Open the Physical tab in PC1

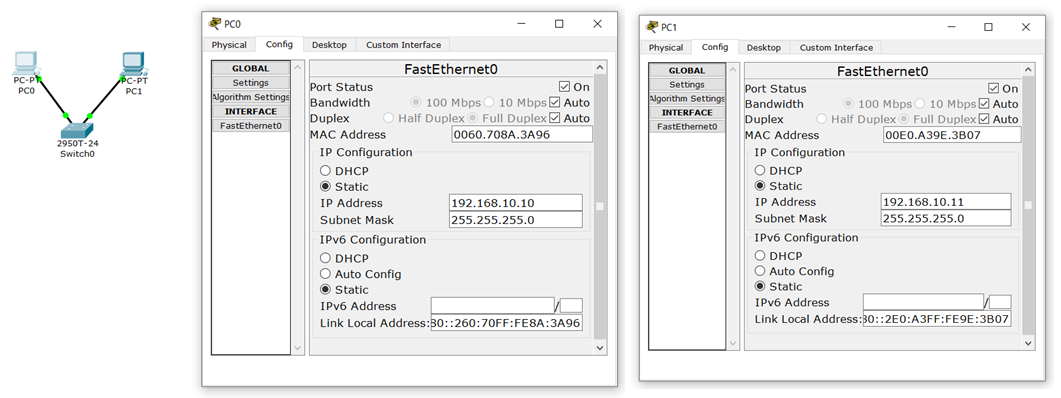click(666, 47)
